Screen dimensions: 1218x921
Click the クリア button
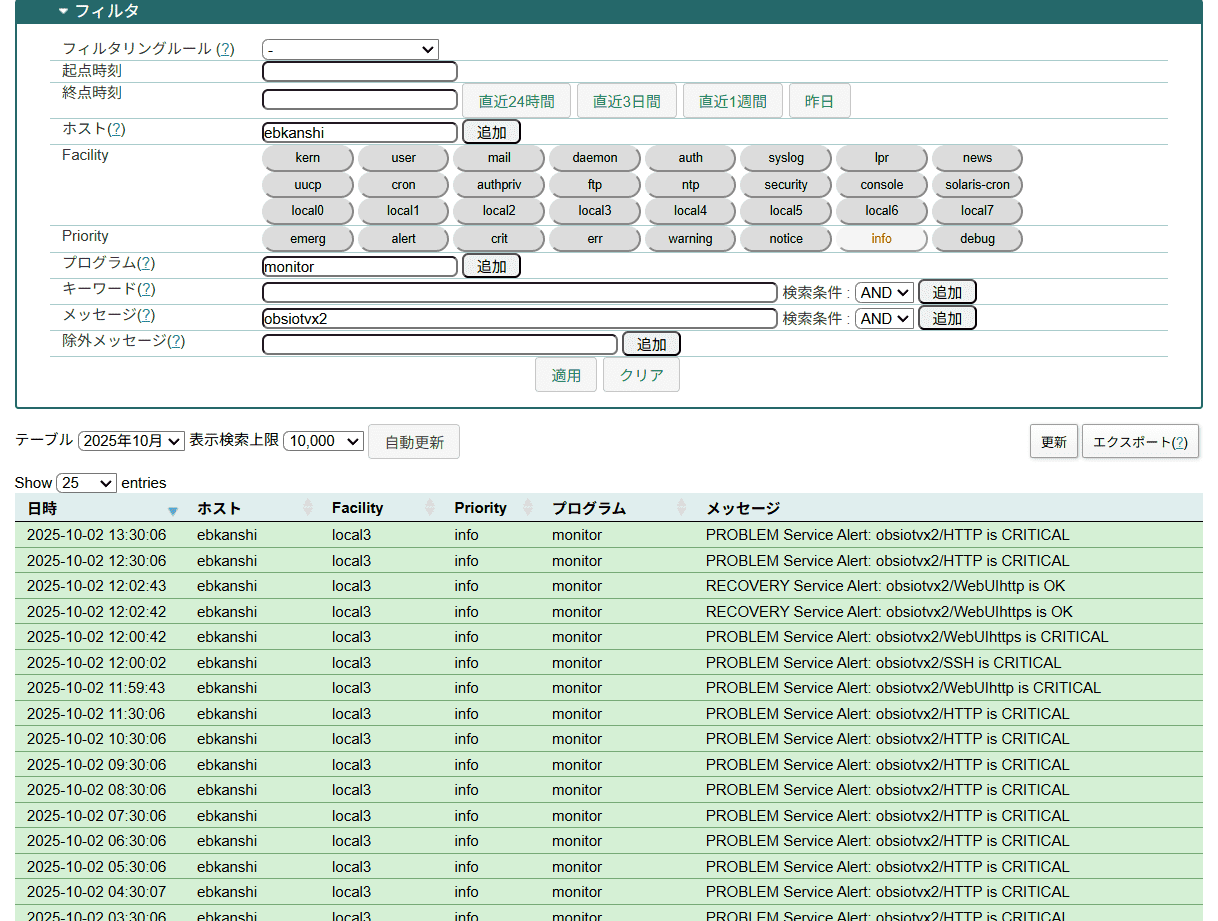(641, 375)
